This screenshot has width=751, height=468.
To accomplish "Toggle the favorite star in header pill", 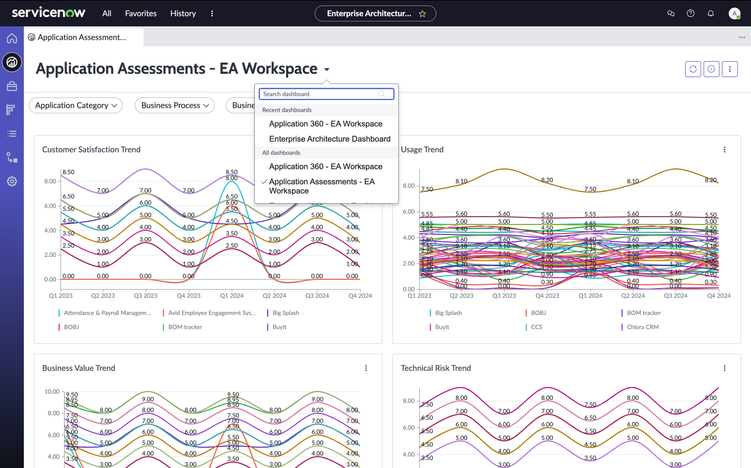I will tap(422, 13).
